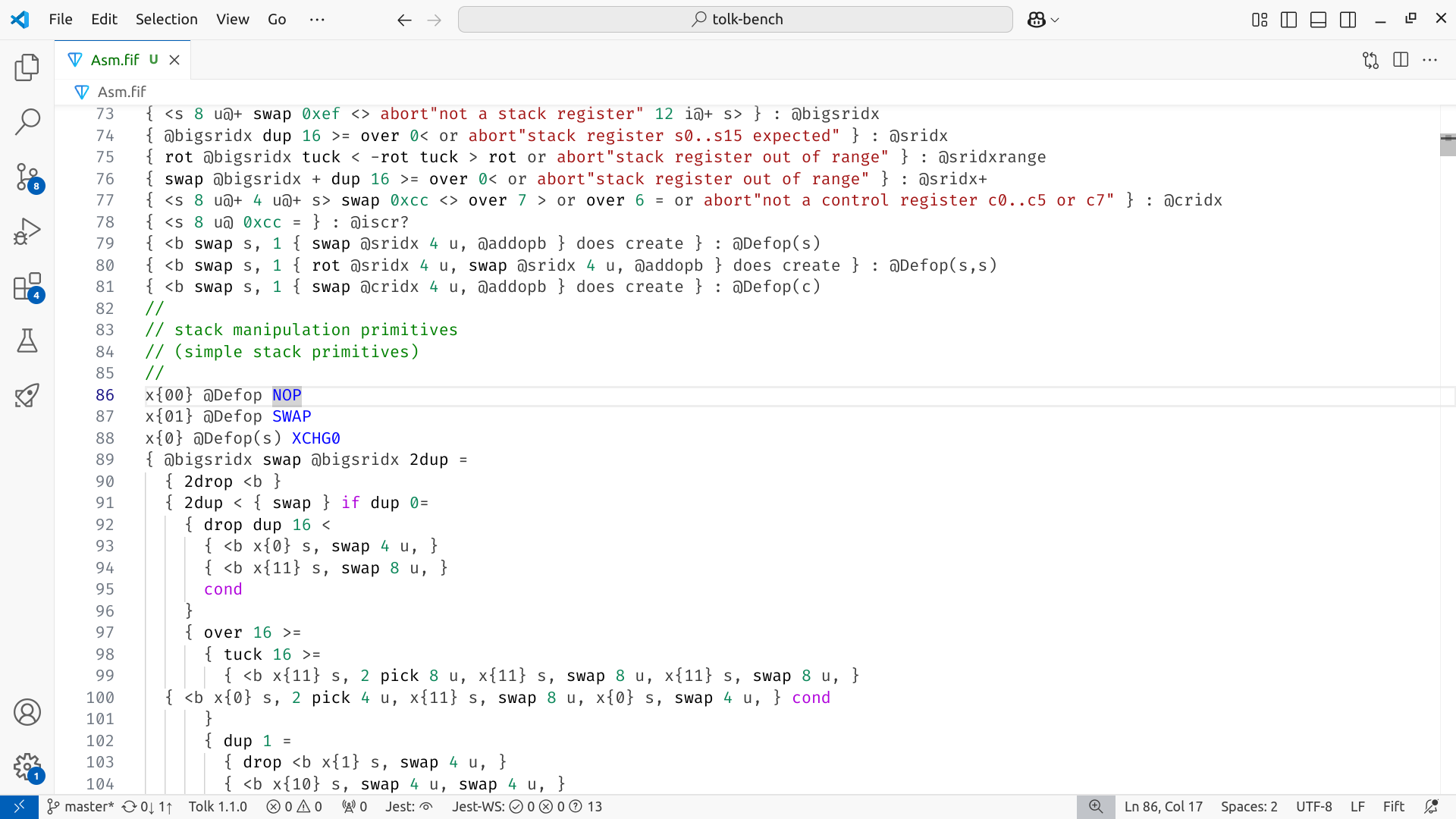
Task: Click comment 'stack manipulation primitives'
Action: pyautogui.click(x=316, y=330)
